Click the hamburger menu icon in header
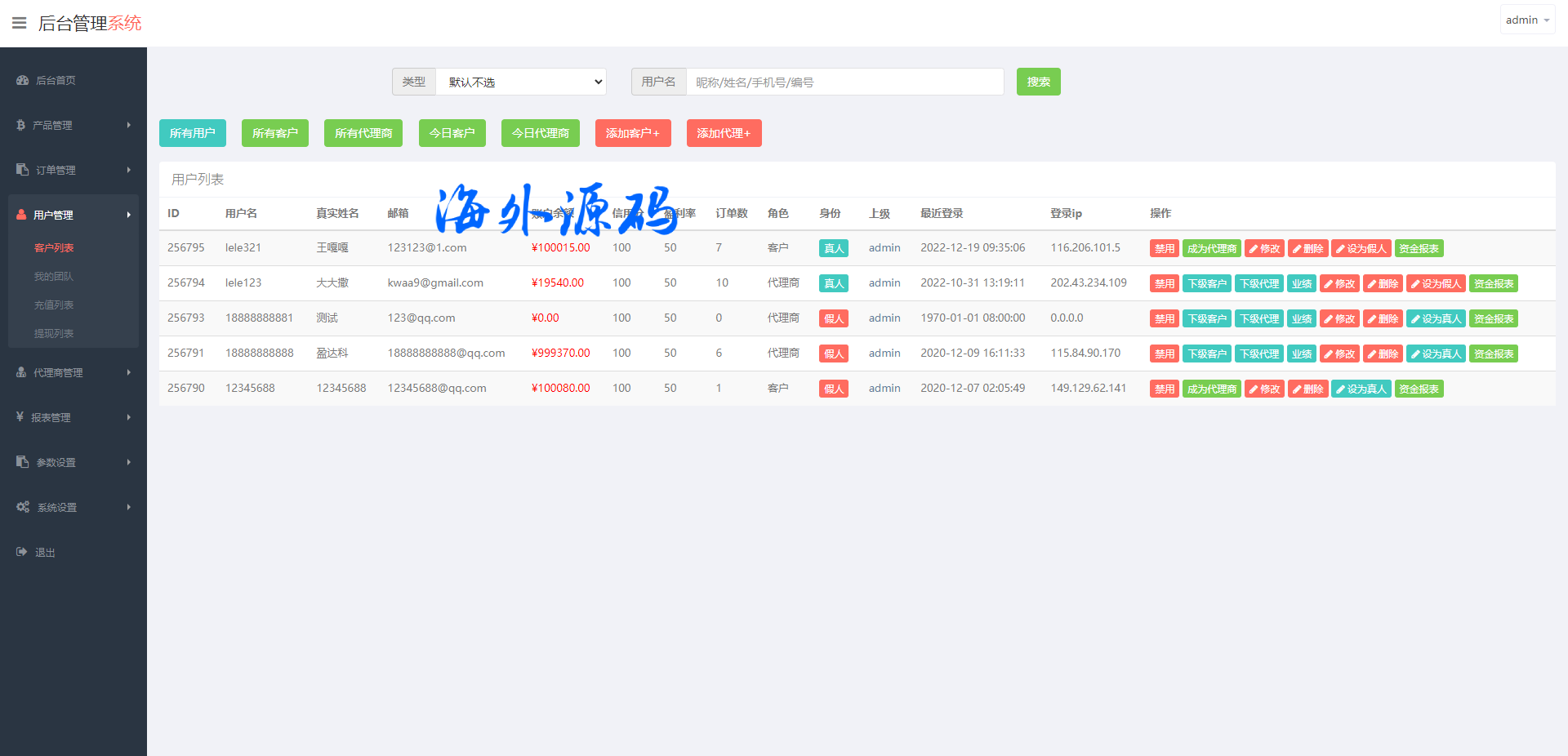 [x=19, y=23]
